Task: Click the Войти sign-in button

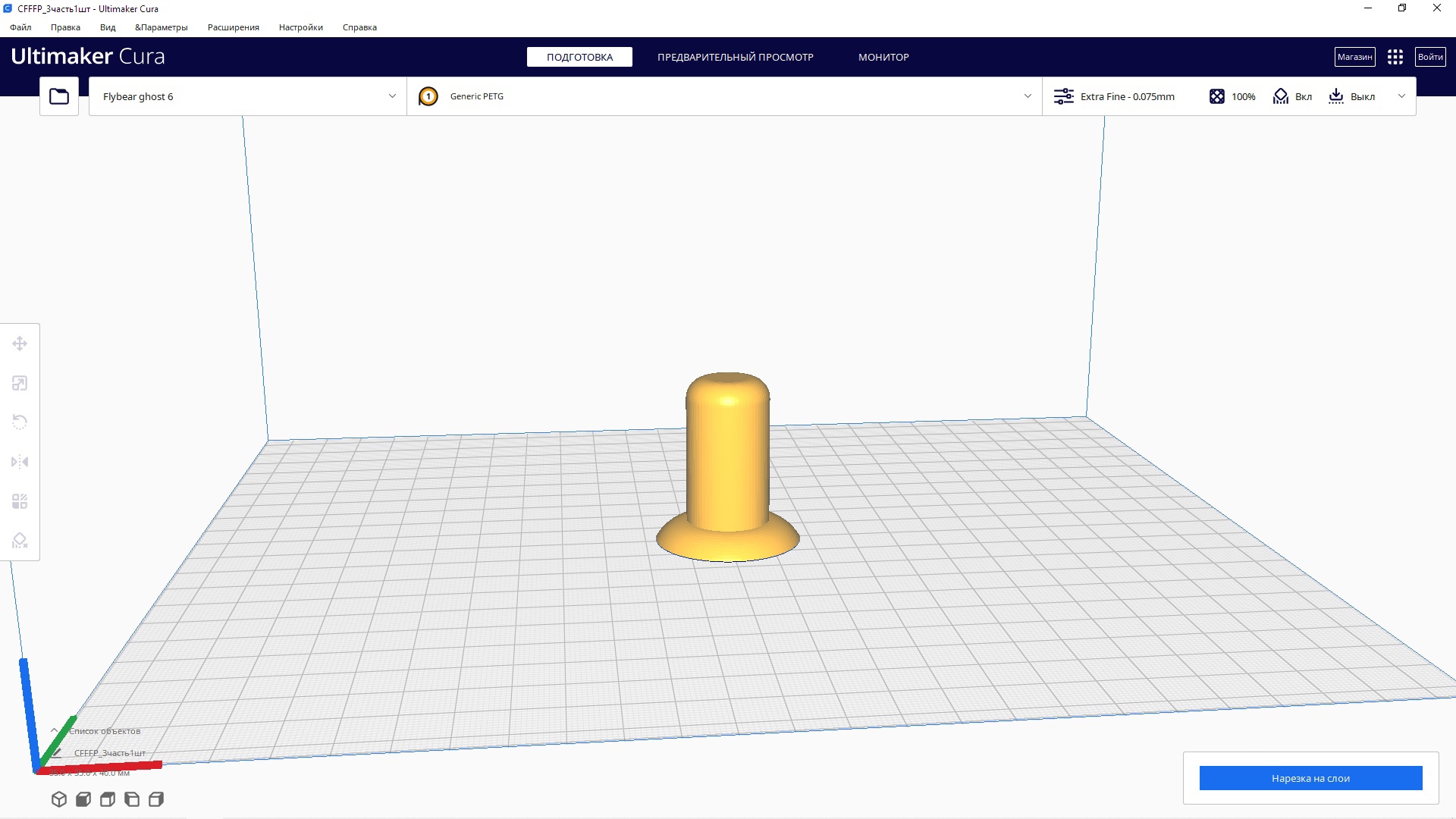Action: 1430,57
